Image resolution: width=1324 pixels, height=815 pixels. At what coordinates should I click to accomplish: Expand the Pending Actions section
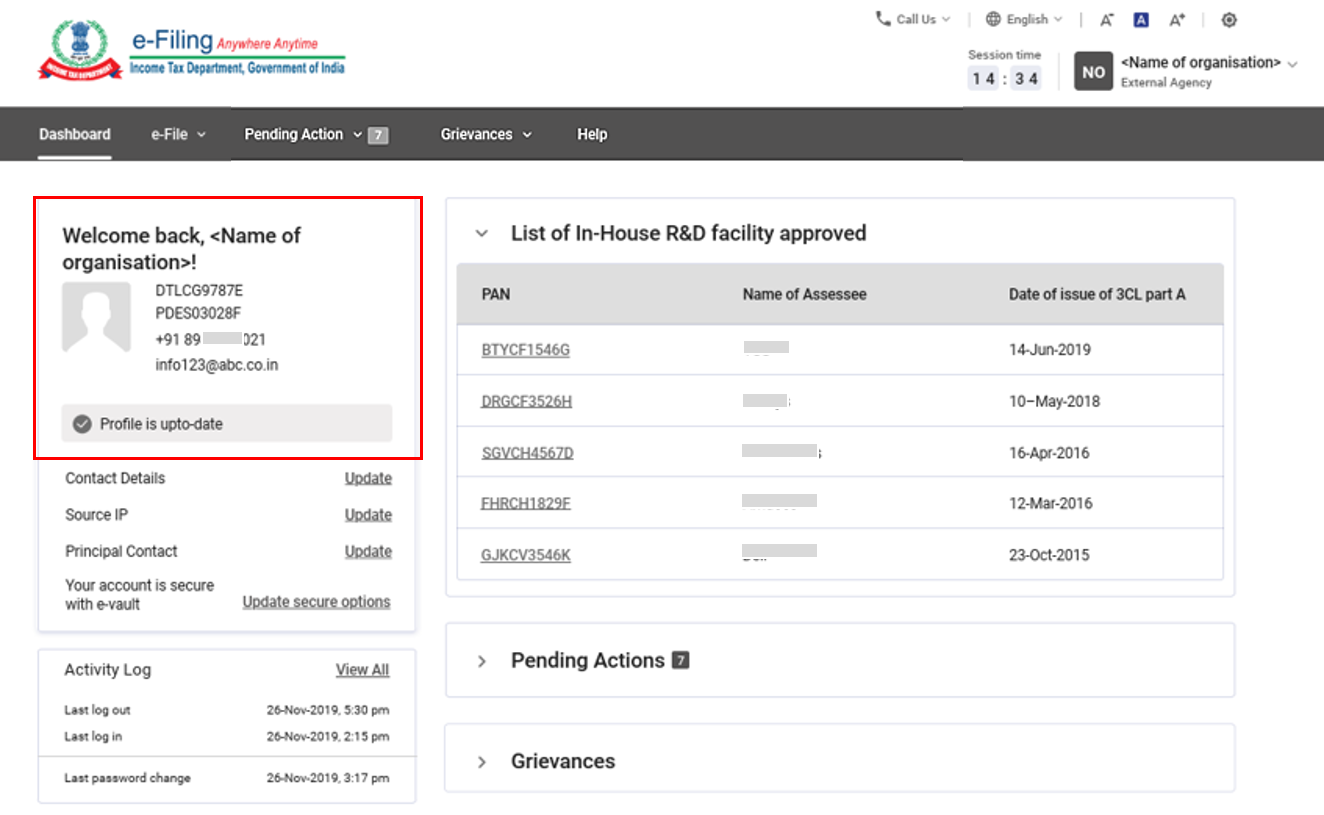(x=482, y=661)
